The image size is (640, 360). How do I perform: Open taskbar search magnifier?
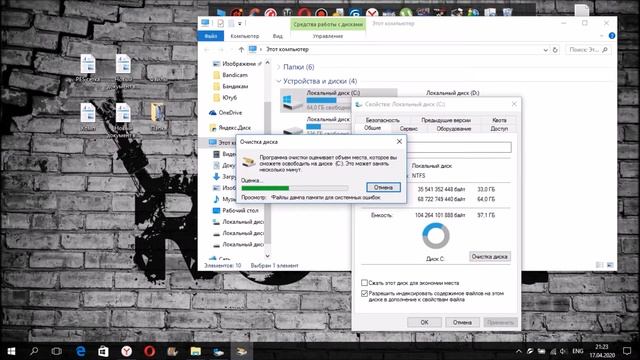(x=34, y=351)
